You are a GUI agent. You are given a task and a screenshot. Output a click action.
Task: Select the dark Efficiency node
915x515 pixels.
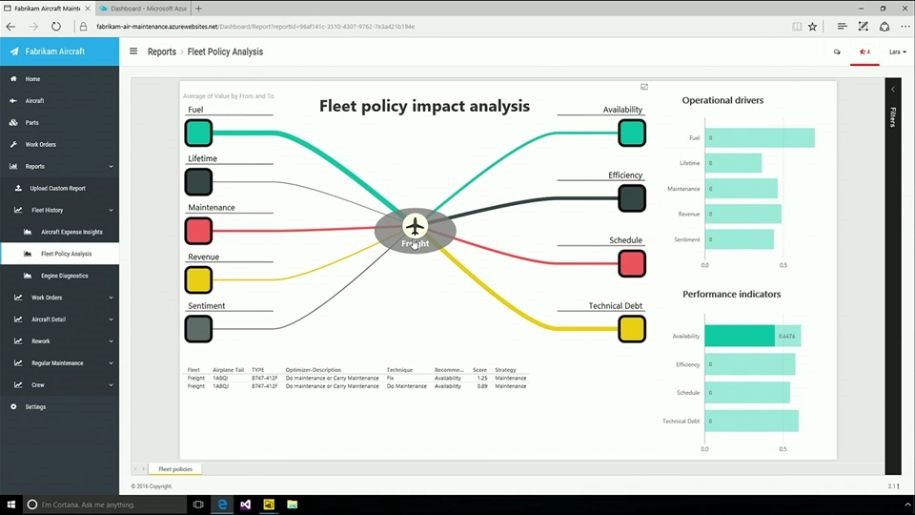632,198
